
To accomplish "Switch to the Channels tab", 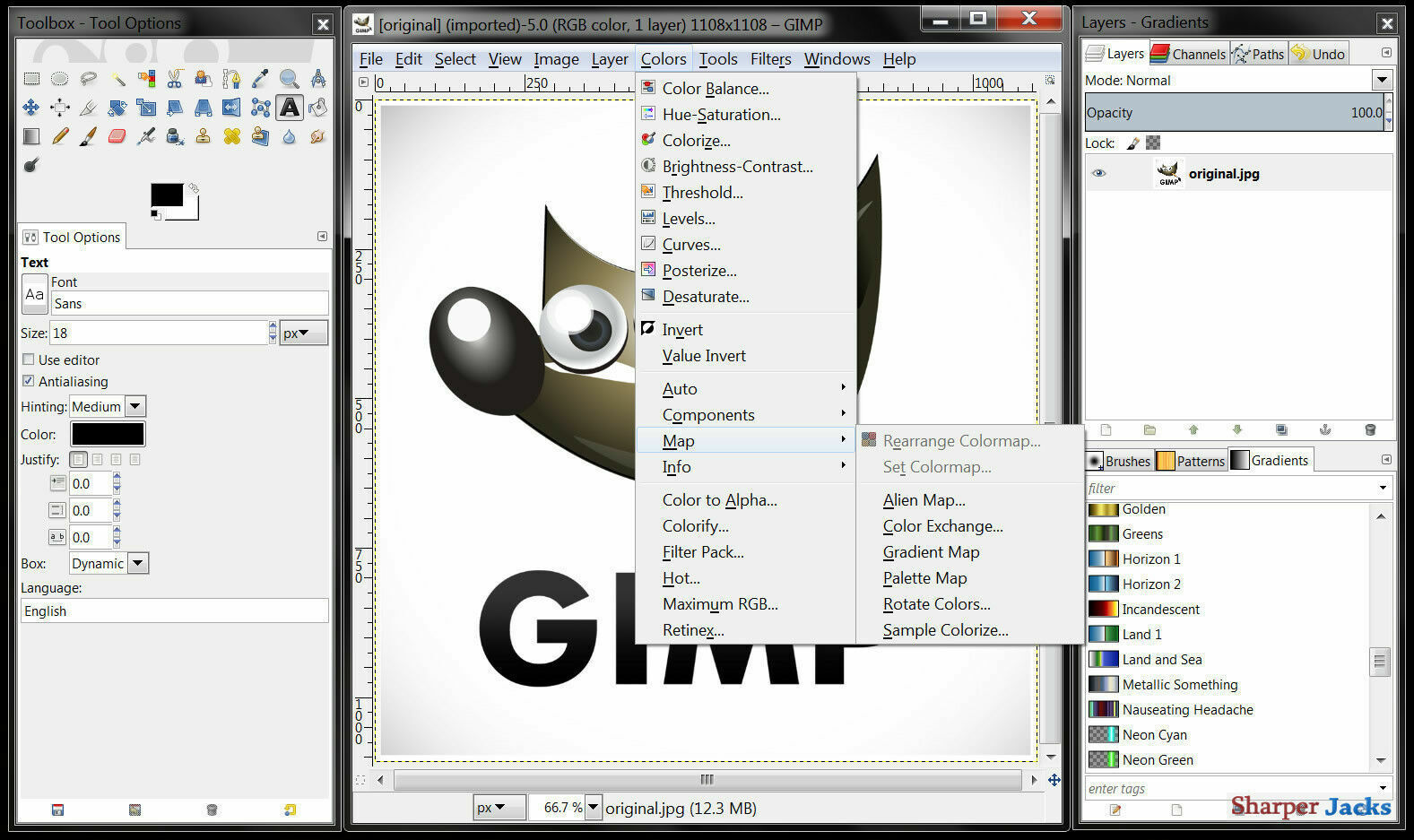I will [x=1188, y=54].
